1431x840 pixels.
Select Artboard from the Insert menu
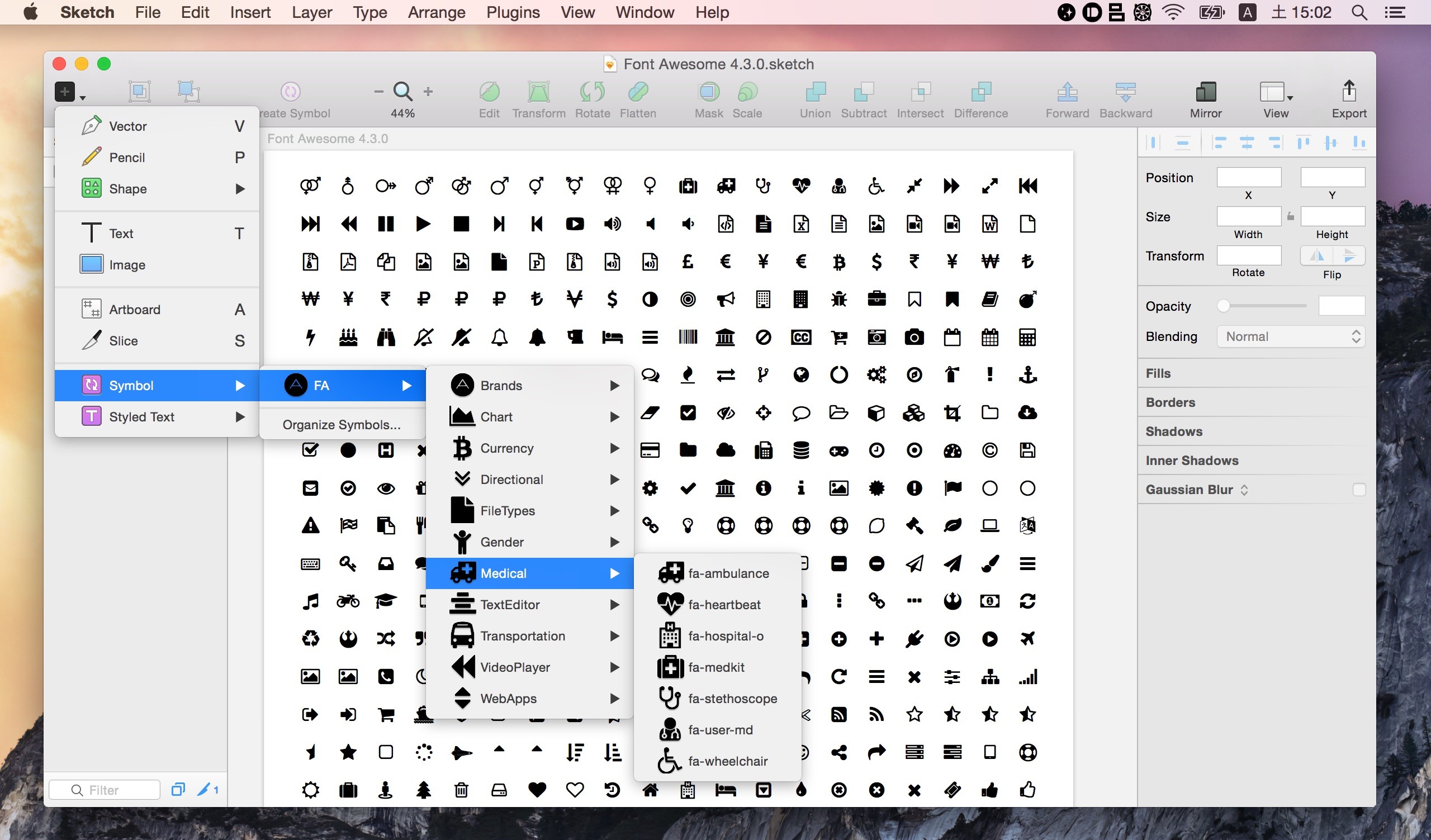coord(157,309)
